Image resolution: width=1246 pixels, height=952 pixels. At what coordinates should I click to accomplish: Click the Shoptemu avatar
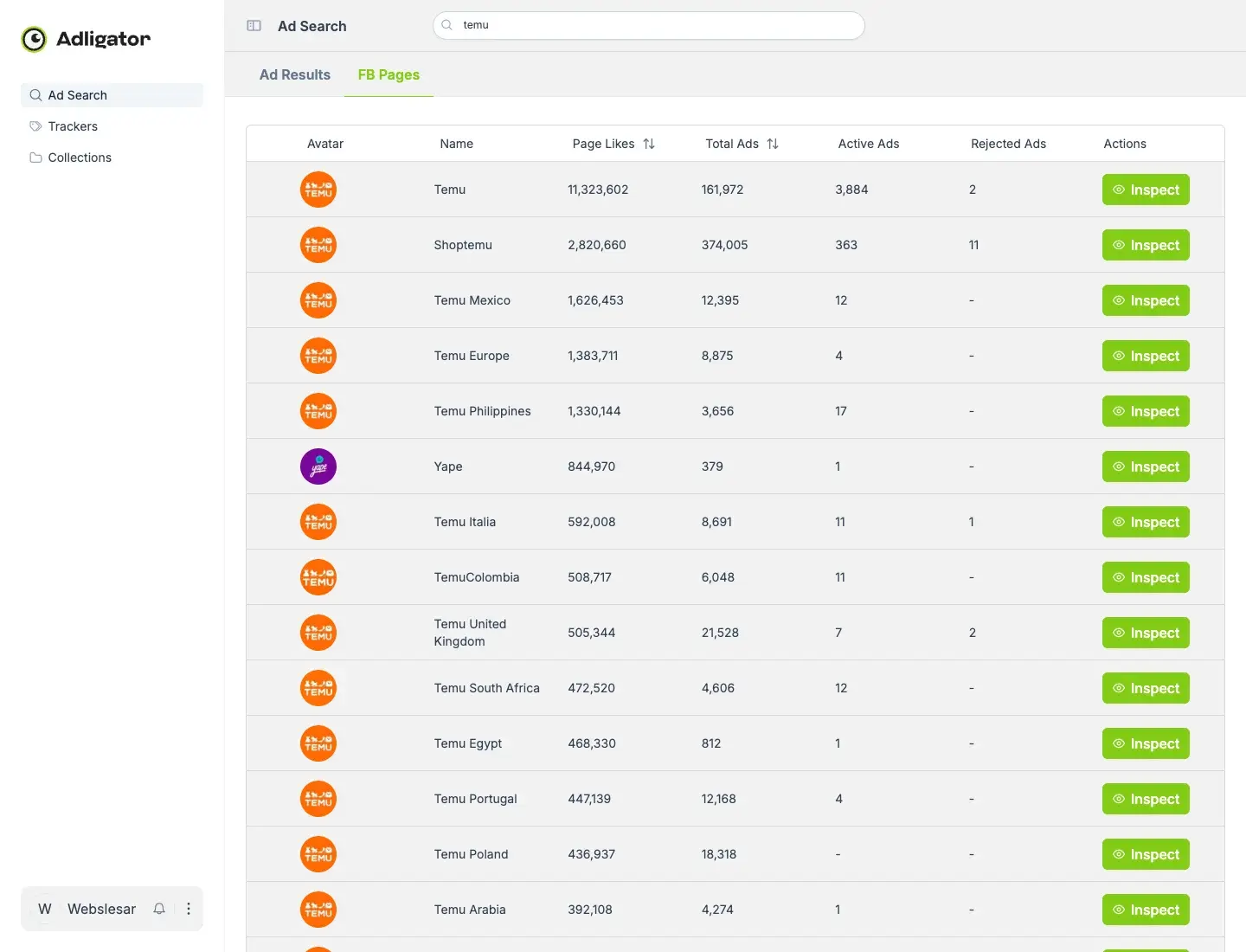[x=318, y=245]
